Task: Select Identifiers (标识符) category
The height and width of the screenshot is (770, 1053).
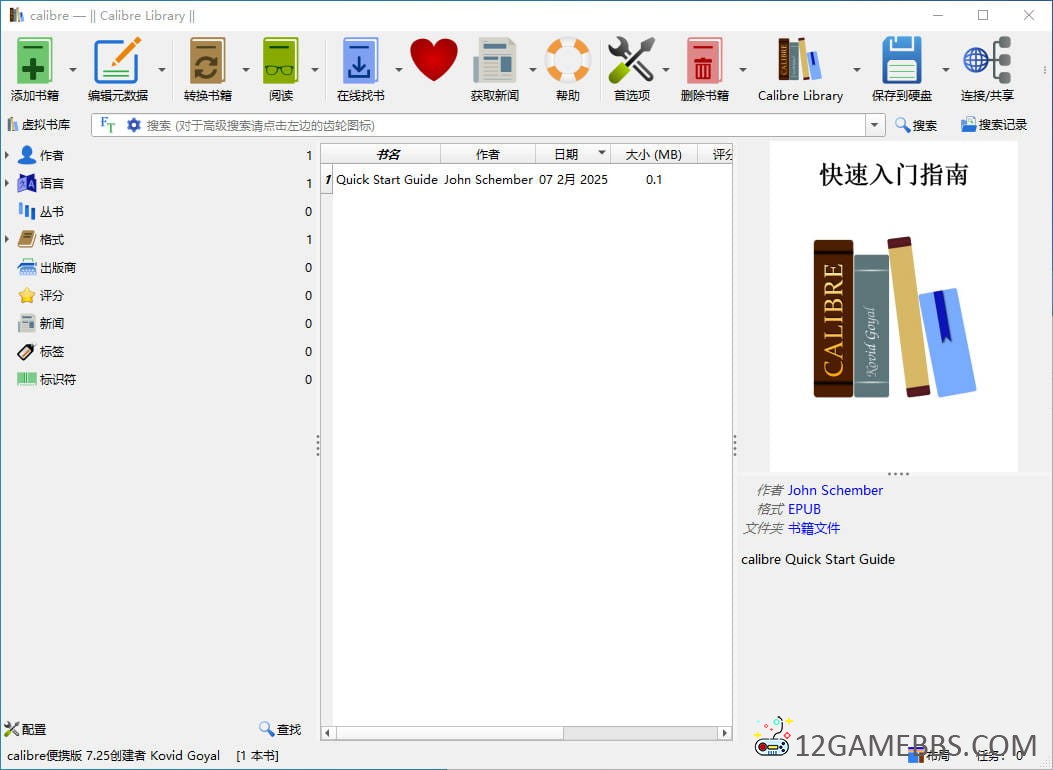Action: pos(57,379)
